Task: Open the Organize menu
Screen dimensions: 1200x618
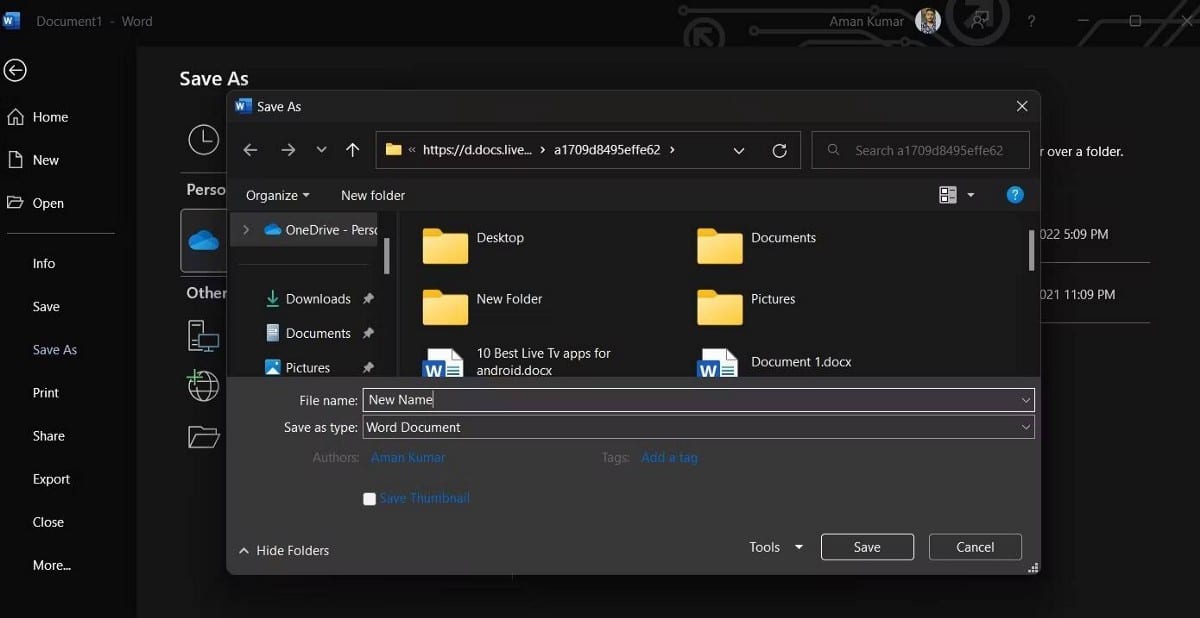Action: click(278, 195)
